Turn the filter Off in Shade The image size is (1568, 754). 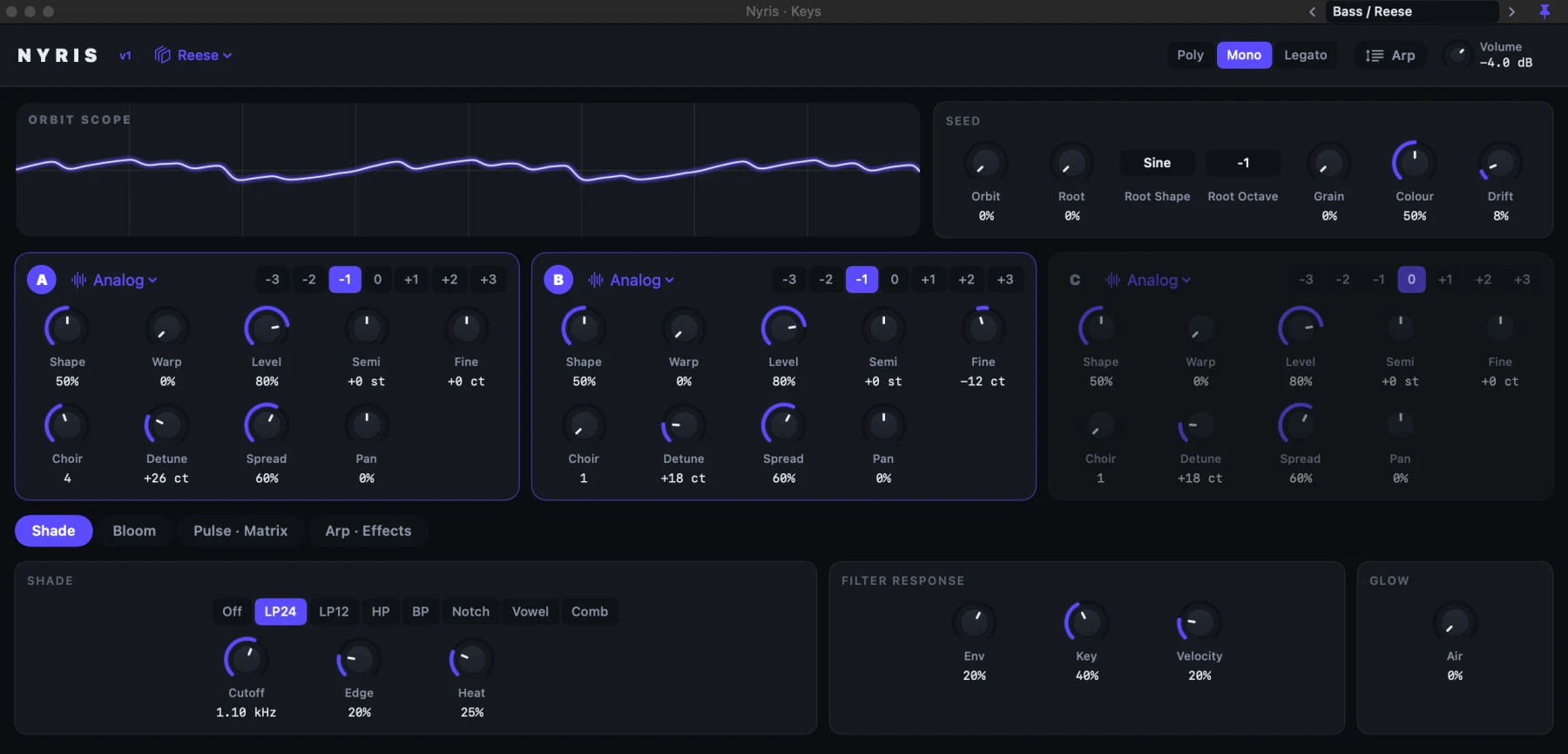click(232, 612)
